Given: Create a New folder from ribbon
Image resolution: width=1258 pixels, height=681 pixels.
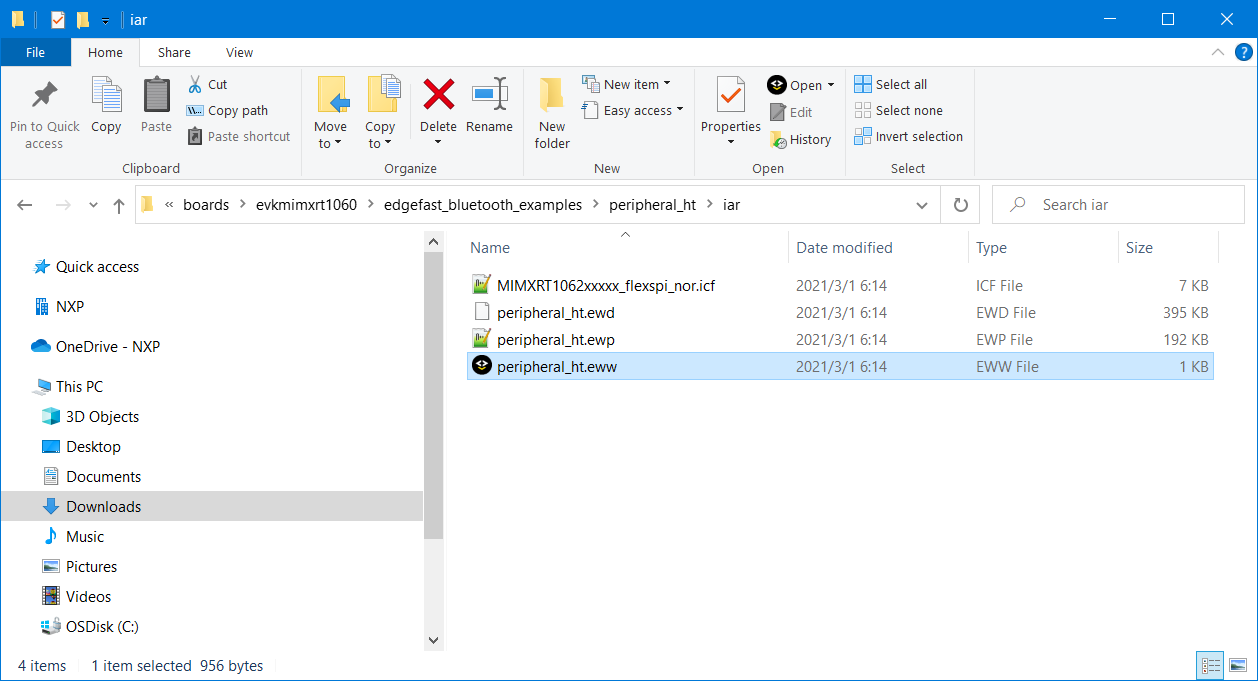Looking at the screenshot, I should pos(551,112).
